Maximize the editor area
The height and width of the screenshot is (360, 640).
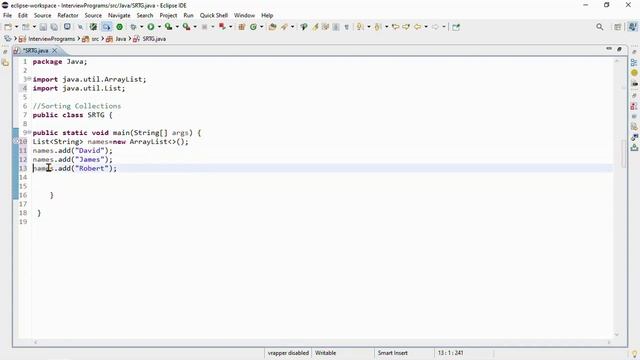(619, 49)
